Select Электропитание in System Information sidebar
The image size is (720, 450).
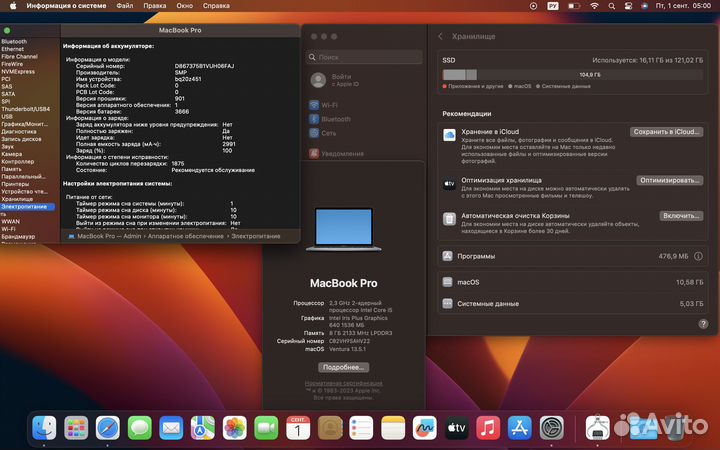(28, 207)
